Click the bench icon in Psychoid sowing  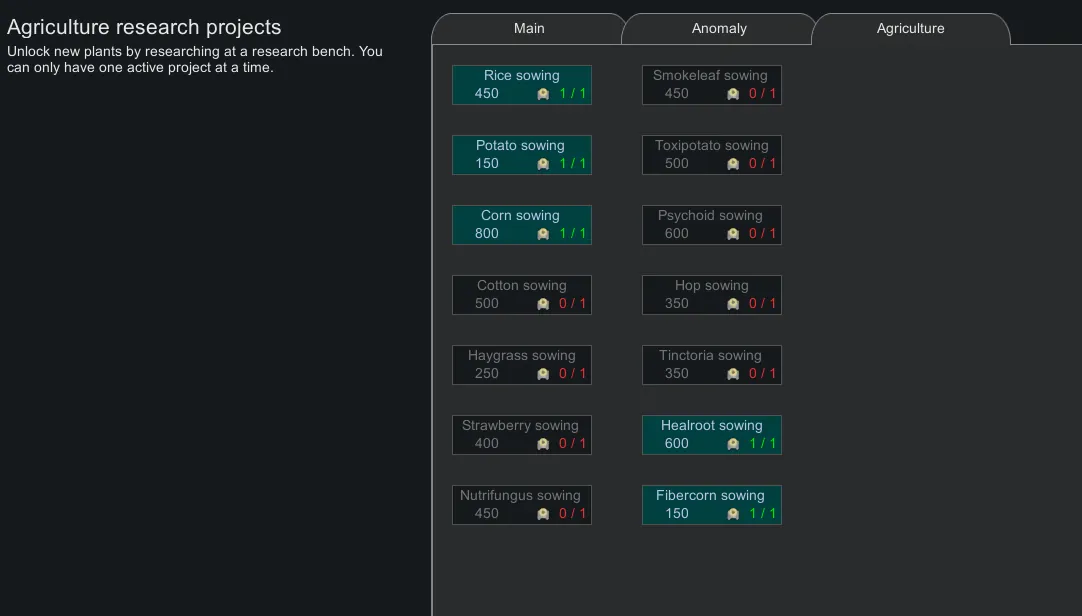click(x=733, y=234)
